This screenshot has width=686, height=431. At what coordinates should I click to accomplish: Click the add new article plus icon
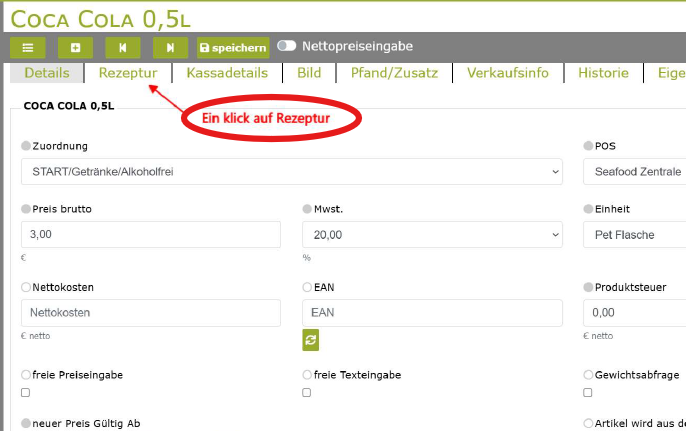coord(75,48)
